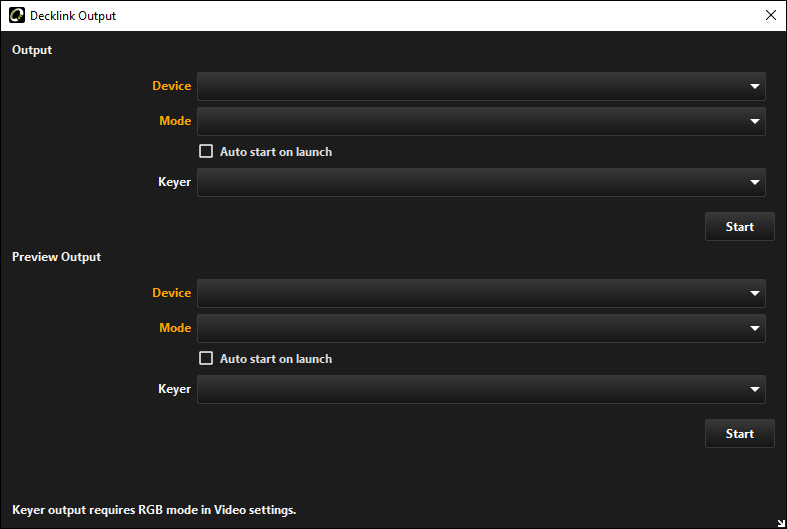This screenshot has height=529, width=787.
Task: Click the app icon in title bar
Action: pos(17,15)
